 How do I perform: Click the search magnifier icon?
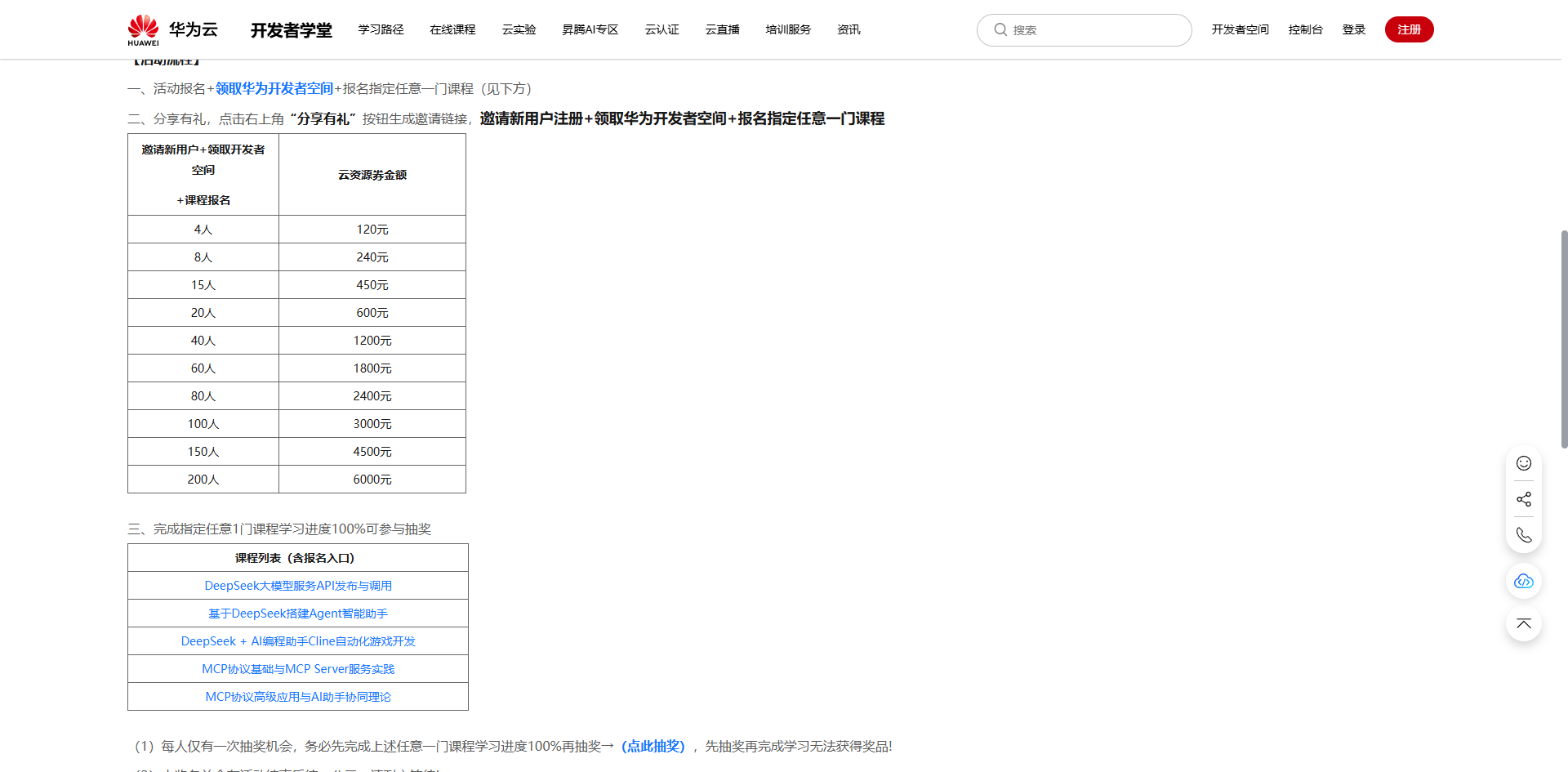point(1000,30)
